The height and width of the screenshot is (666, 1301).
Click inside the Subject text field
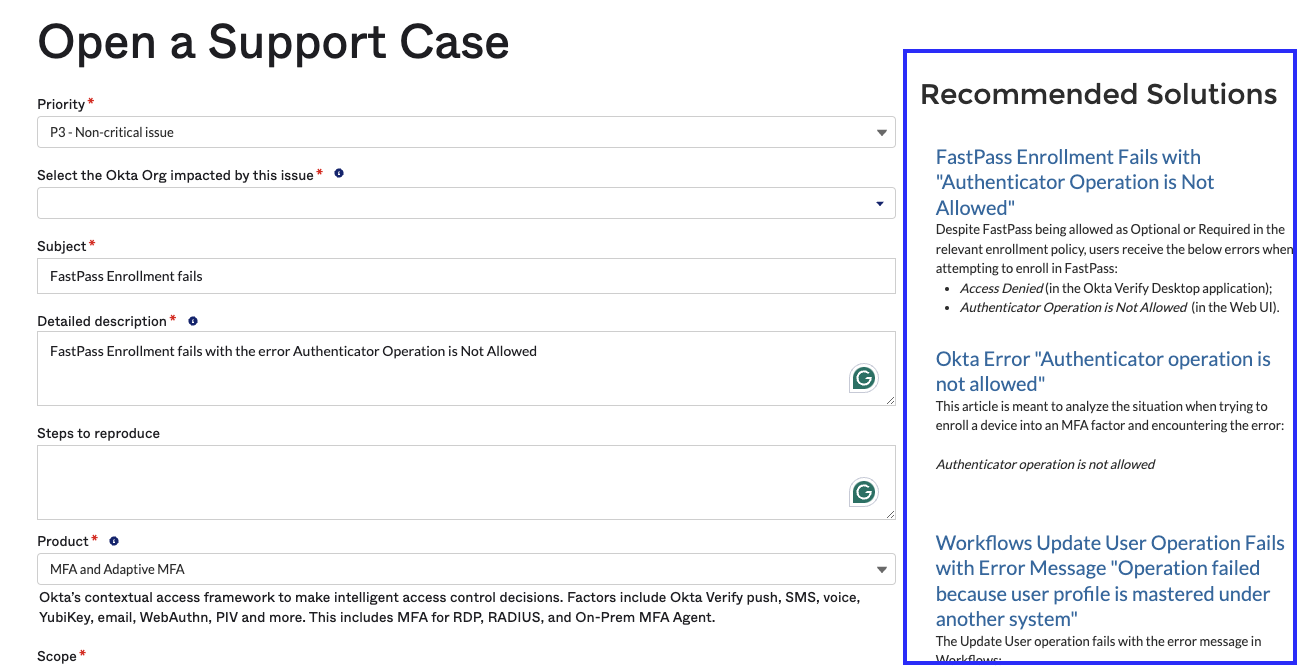[466, 275]
